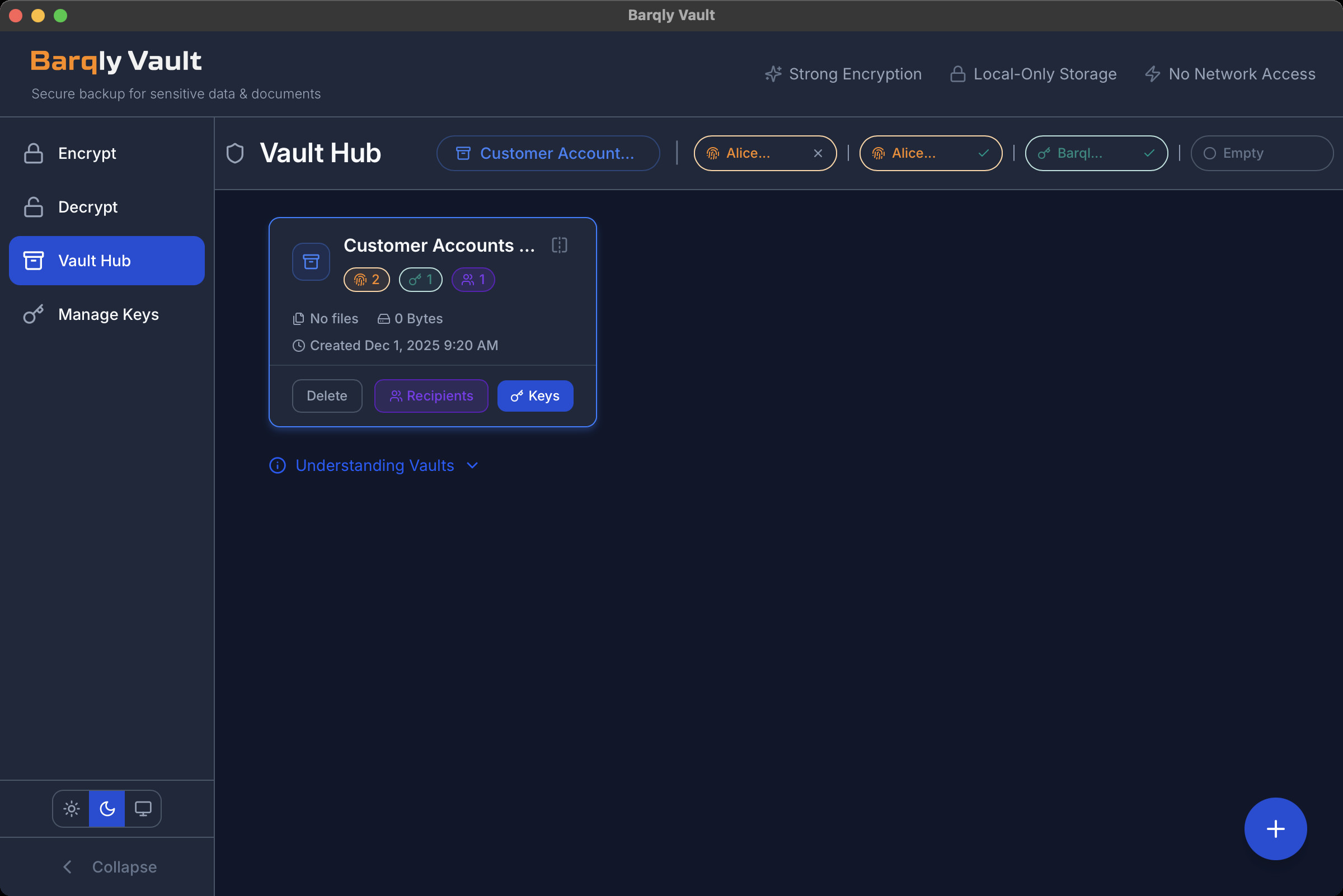Select dark theme moon icon
This screenshot has height=896, width=1343.
pos(107,809)
